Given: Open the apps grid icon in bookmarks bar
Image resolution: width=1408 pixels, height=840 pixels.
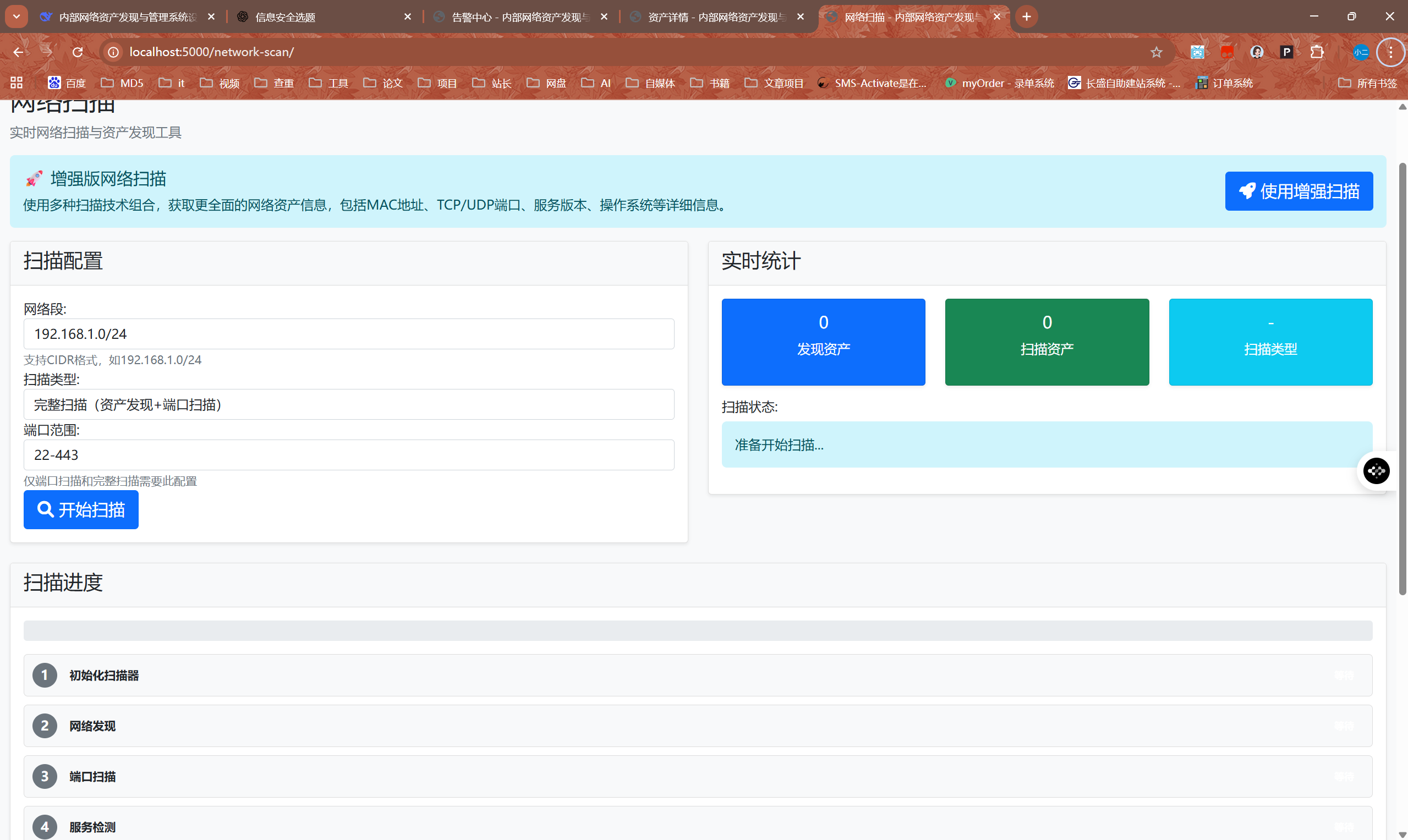Looking at the screenshot, I should 17,83.
